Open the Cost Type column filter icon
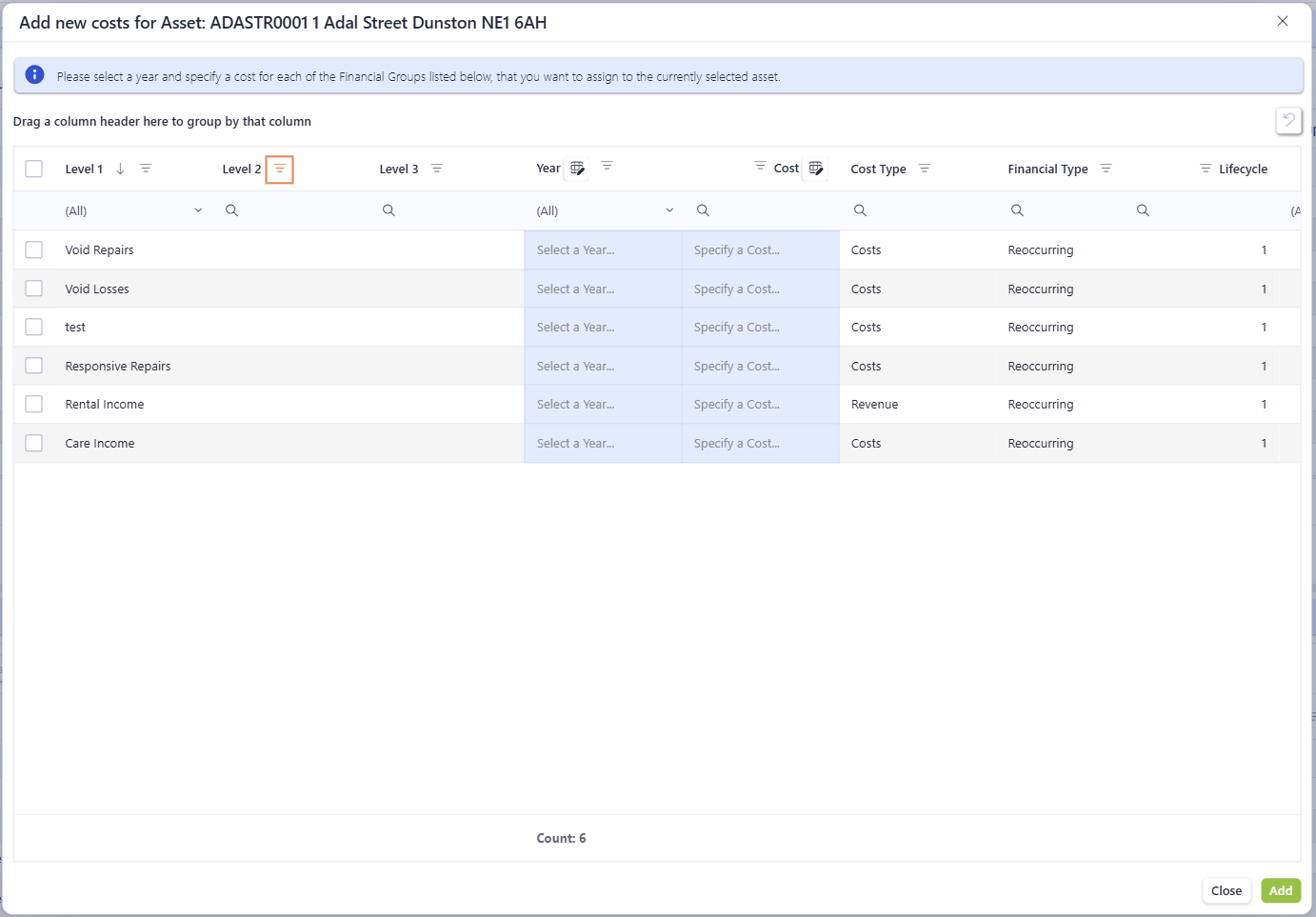The width and height of the screenshot is (1316, 917). click(x=925, y=169)
